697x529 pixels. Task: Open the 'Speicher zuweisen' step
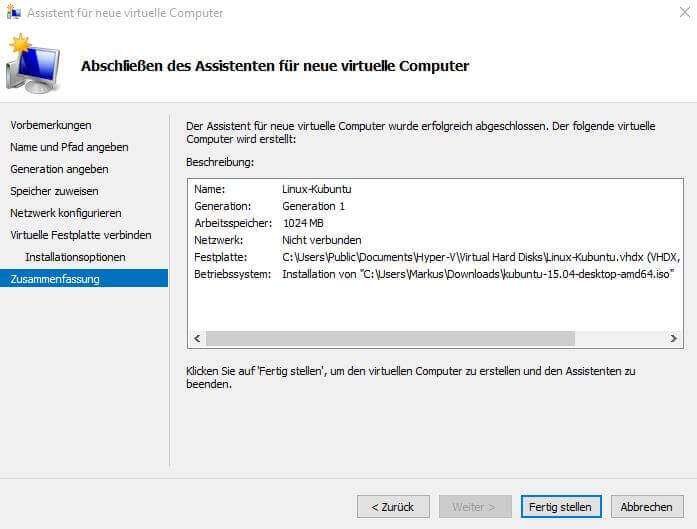point(54,191)
